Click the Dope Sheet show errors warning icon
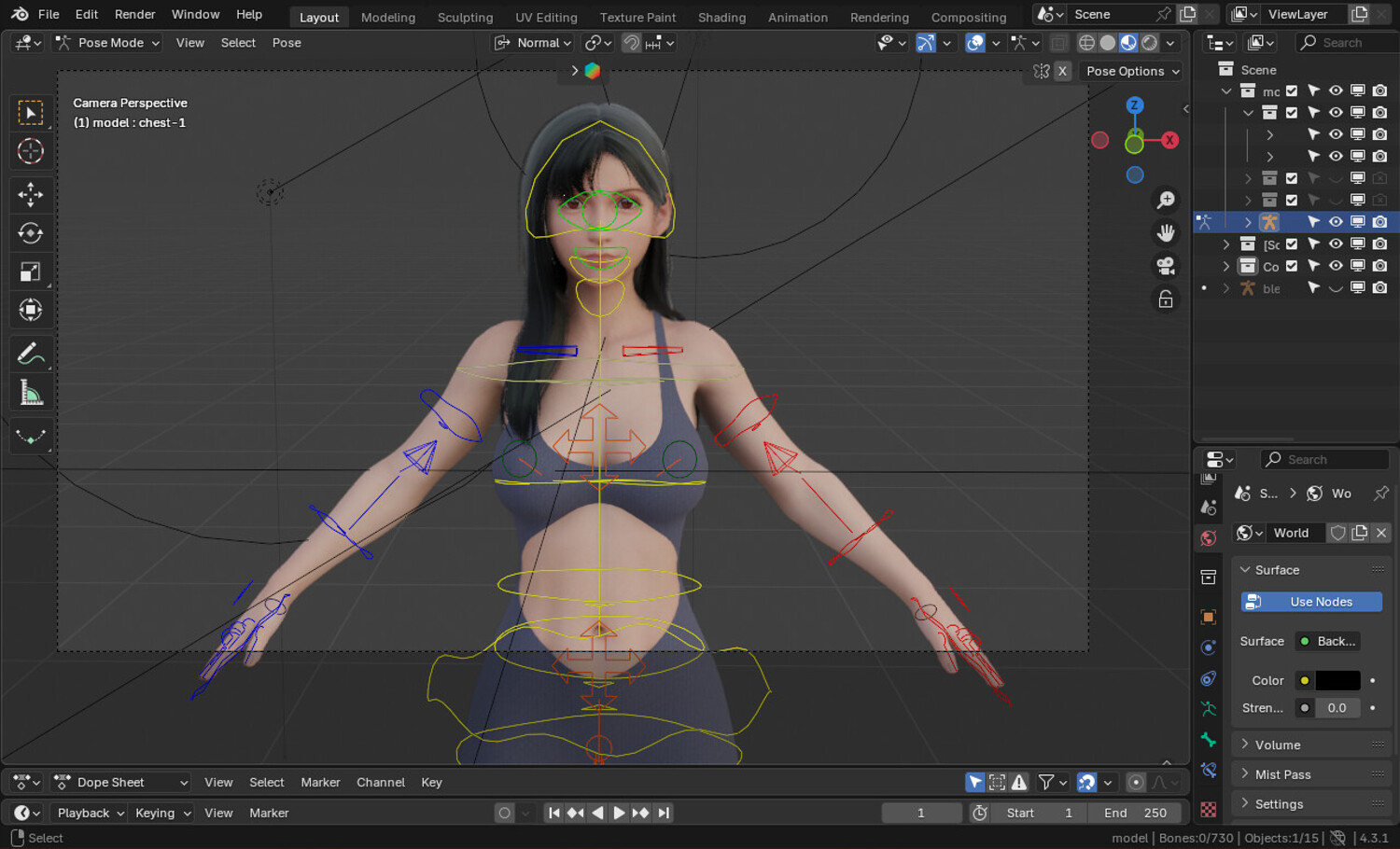The image size is (1400, 849). tap(1019, 783)
